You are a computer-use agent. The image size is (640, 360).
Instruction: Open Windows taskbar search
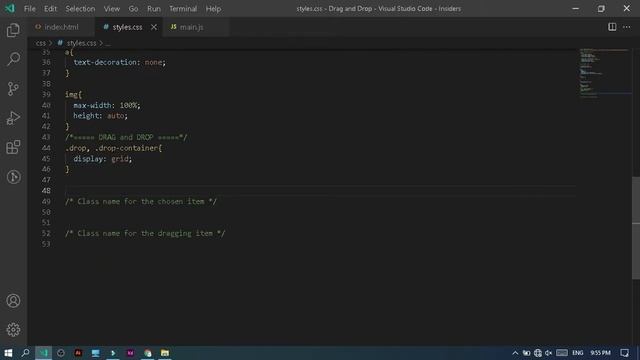(x=25, y=353)
